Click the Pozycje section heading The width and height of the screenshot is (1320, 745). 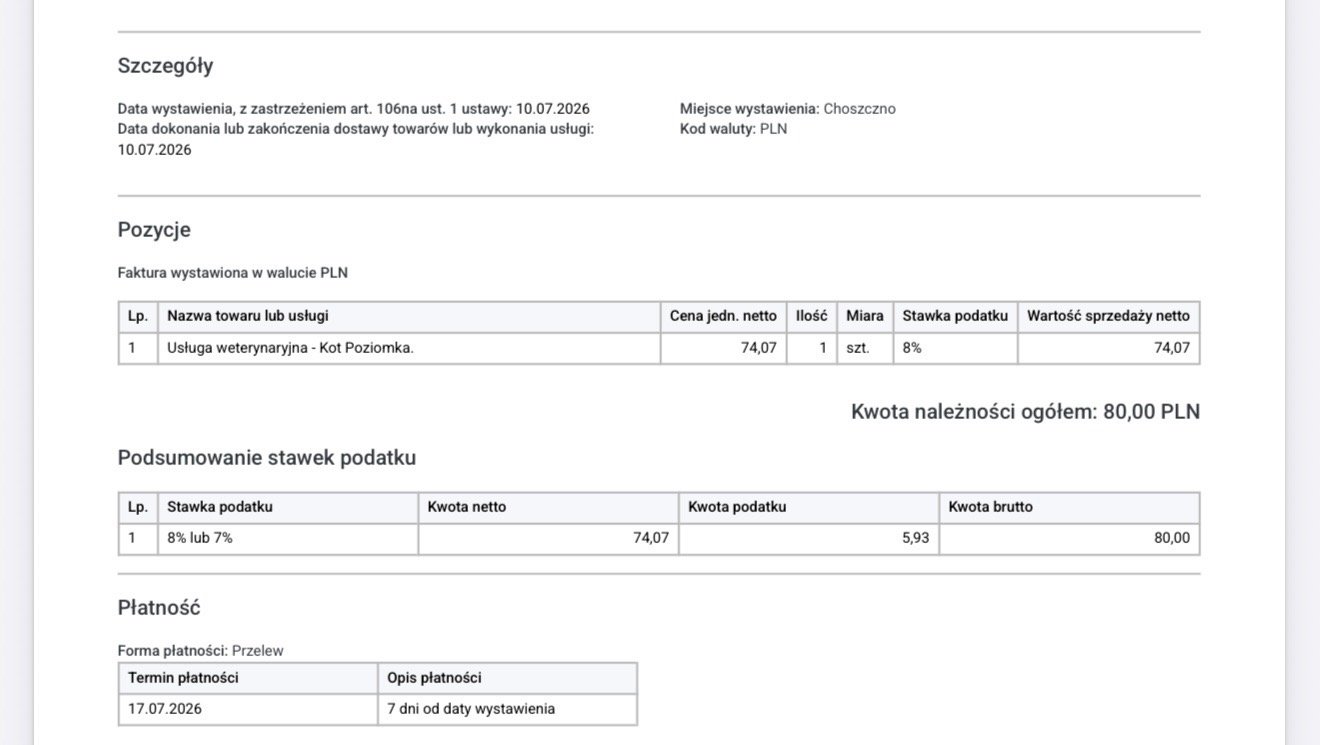pyautogui.click(x=154, y=230)
